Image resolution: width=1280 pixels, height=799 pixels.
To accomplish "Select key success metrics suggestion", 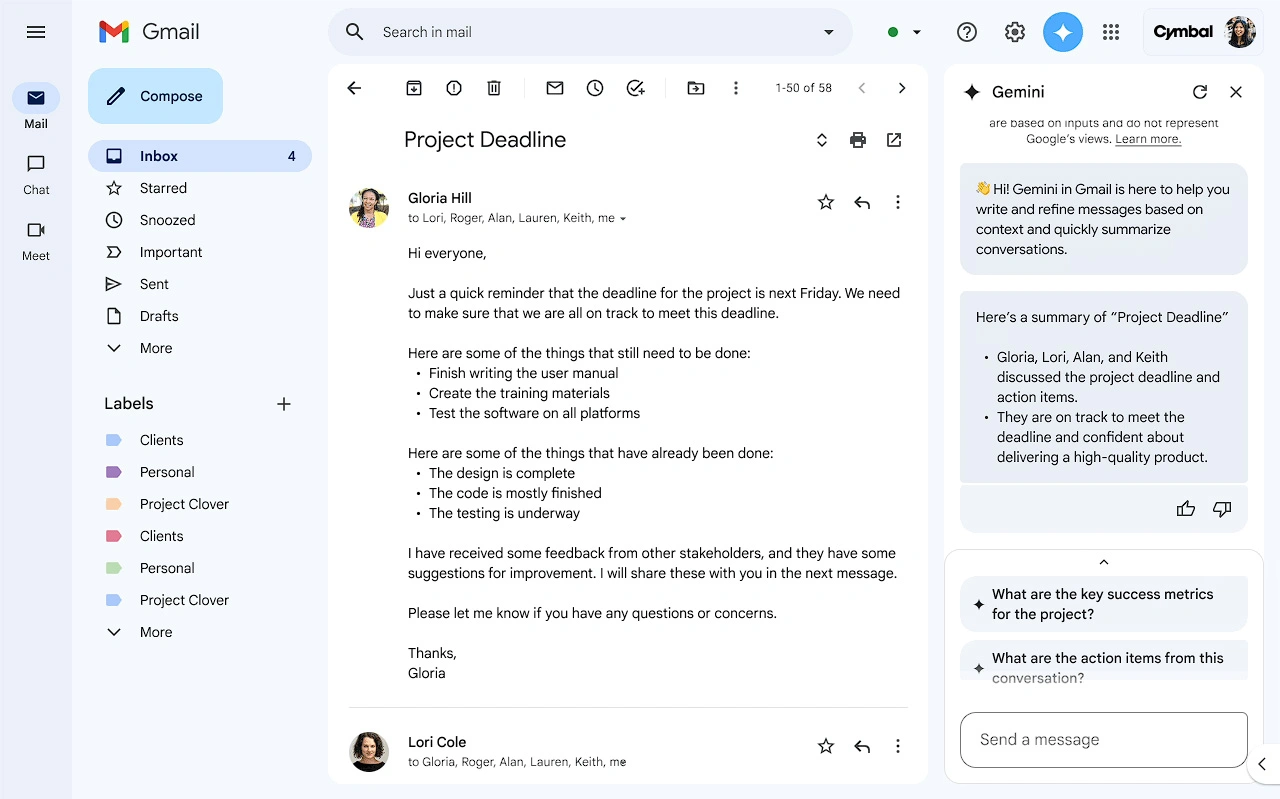I will tap(1104, 604).
